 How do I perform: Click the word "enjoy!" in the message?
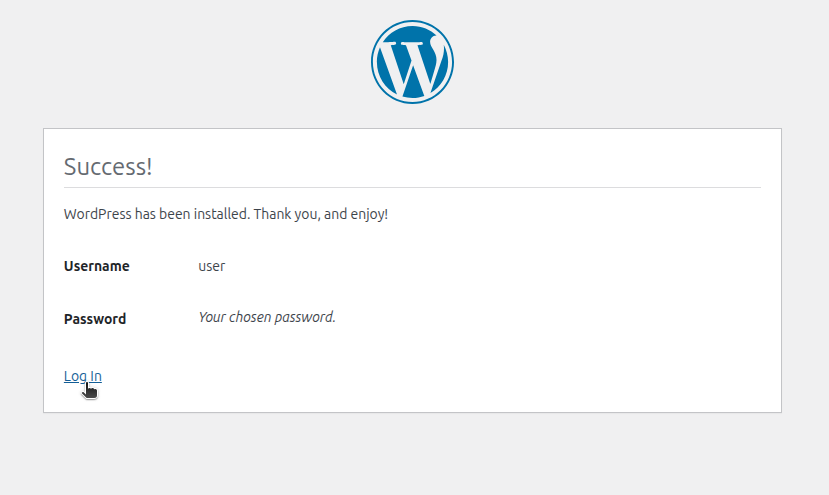tap(370, 215)
